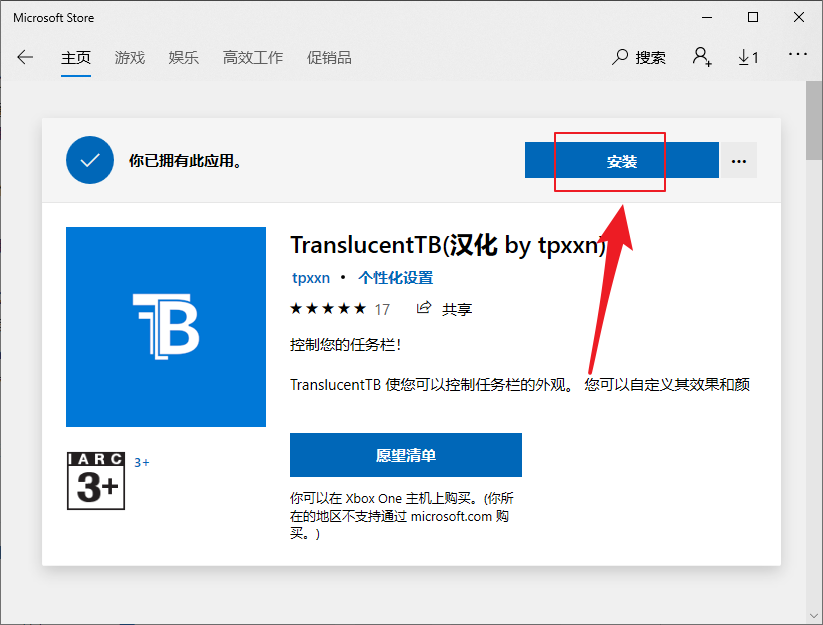Click the 搜索 search button
Image resolution: width=823 pixels, height=625 pixels.
coord(639,57)
